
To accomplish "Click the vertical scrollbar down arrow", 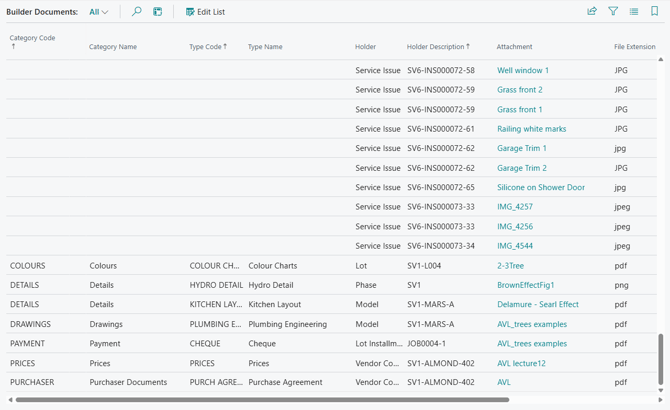I will coord(661,390).
